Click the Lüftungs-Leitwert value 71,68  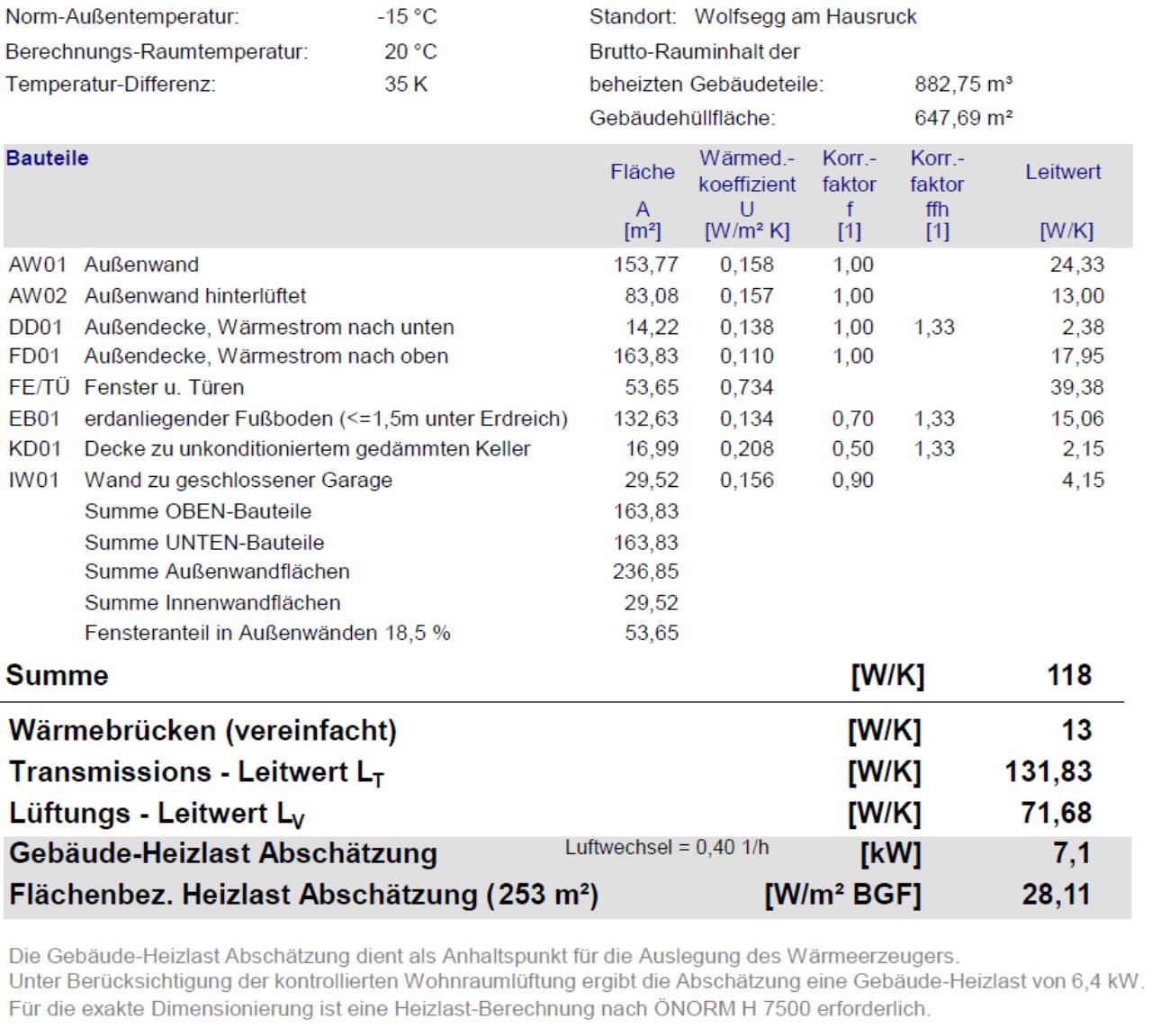pyautogui.click(x=1056, y=813)
